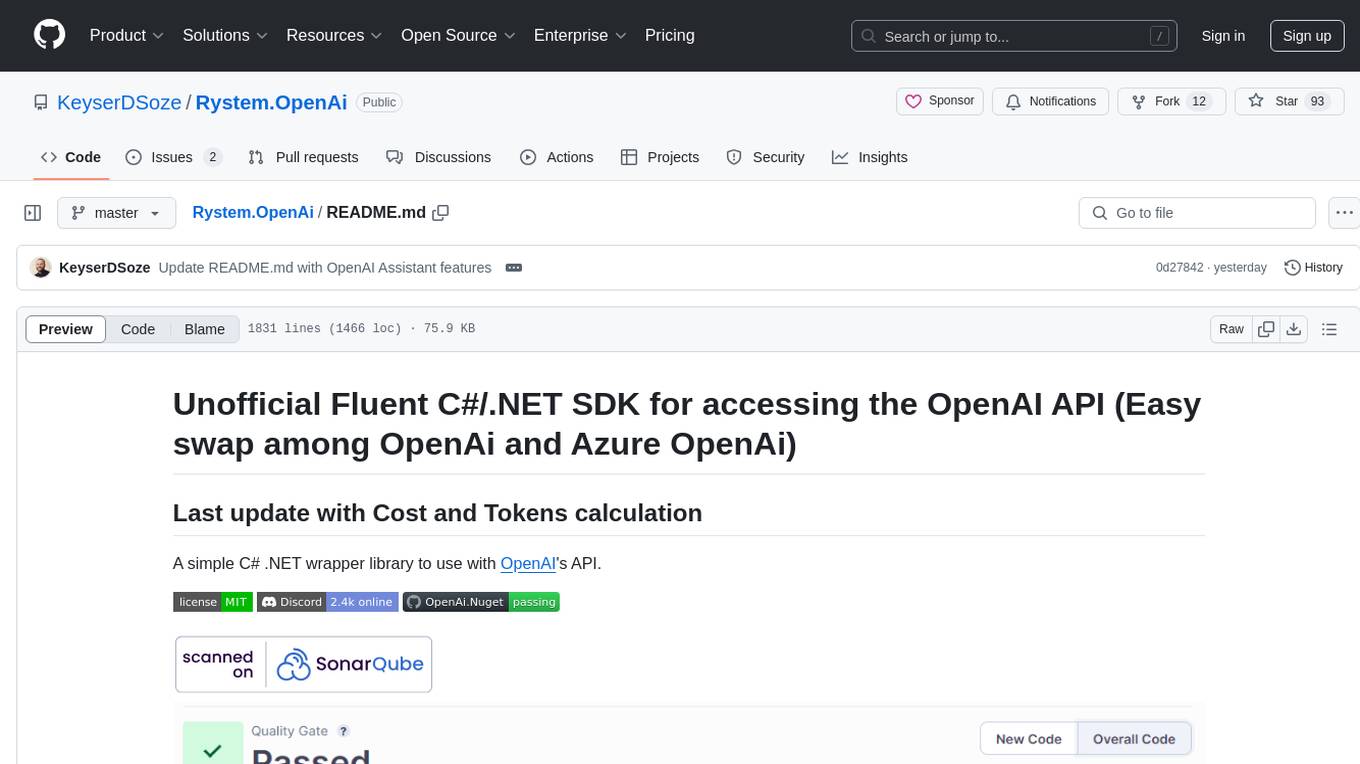Image resolution: width=1360 pixels, height=764 pixels.
Task: Switch to the Discussions tab
Action: (439, 157)
